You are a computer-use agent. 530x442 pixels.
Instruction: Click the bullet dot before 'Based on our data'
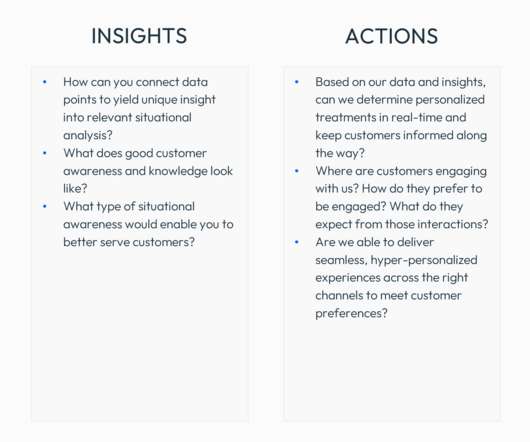click(x=297, y=82)
